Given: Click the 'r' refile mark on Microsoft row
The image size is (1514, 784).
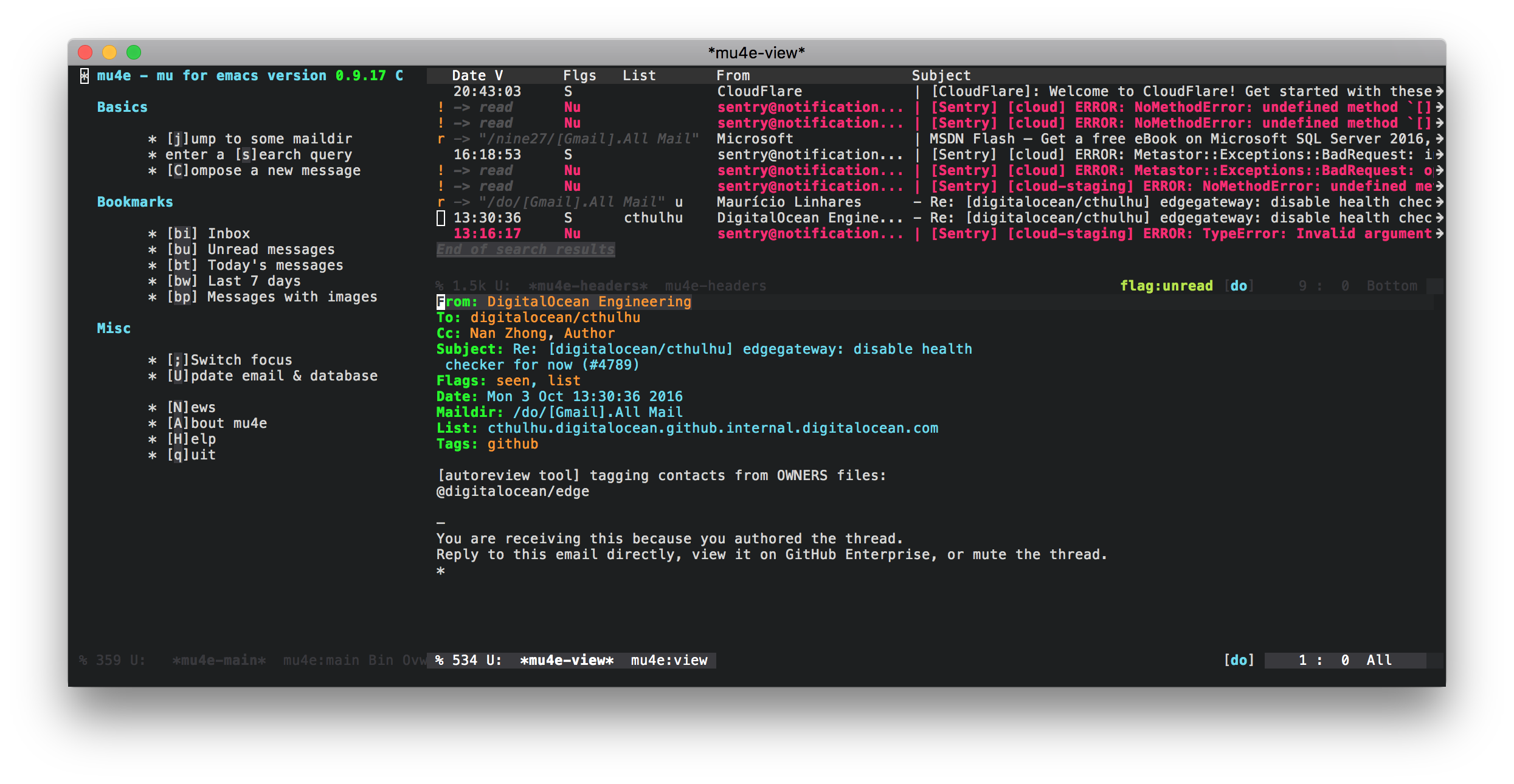Looking at the screenshot, I should (441, 139).
